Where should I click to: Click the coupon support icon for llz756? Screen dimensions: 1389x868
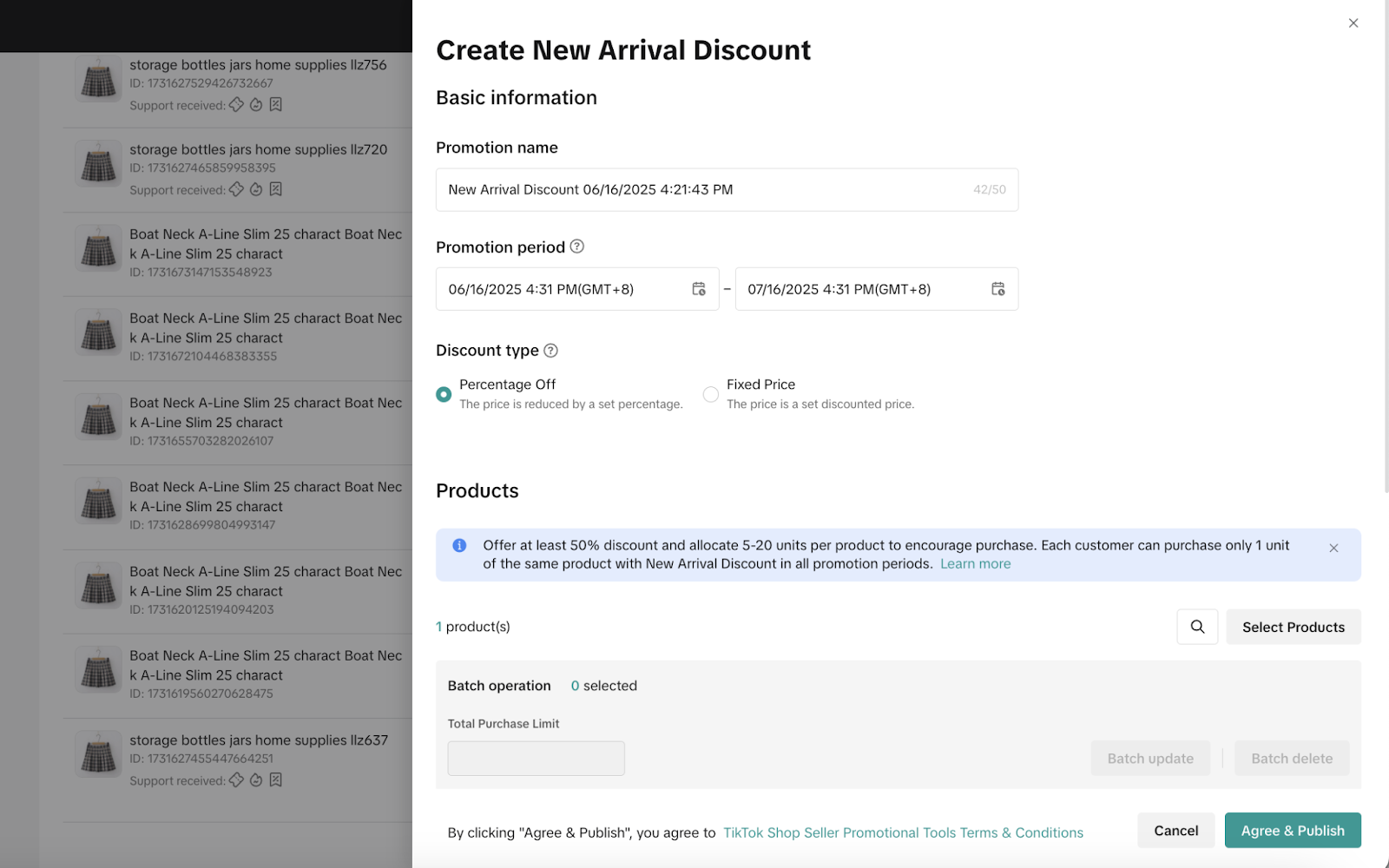coord(236,105)
